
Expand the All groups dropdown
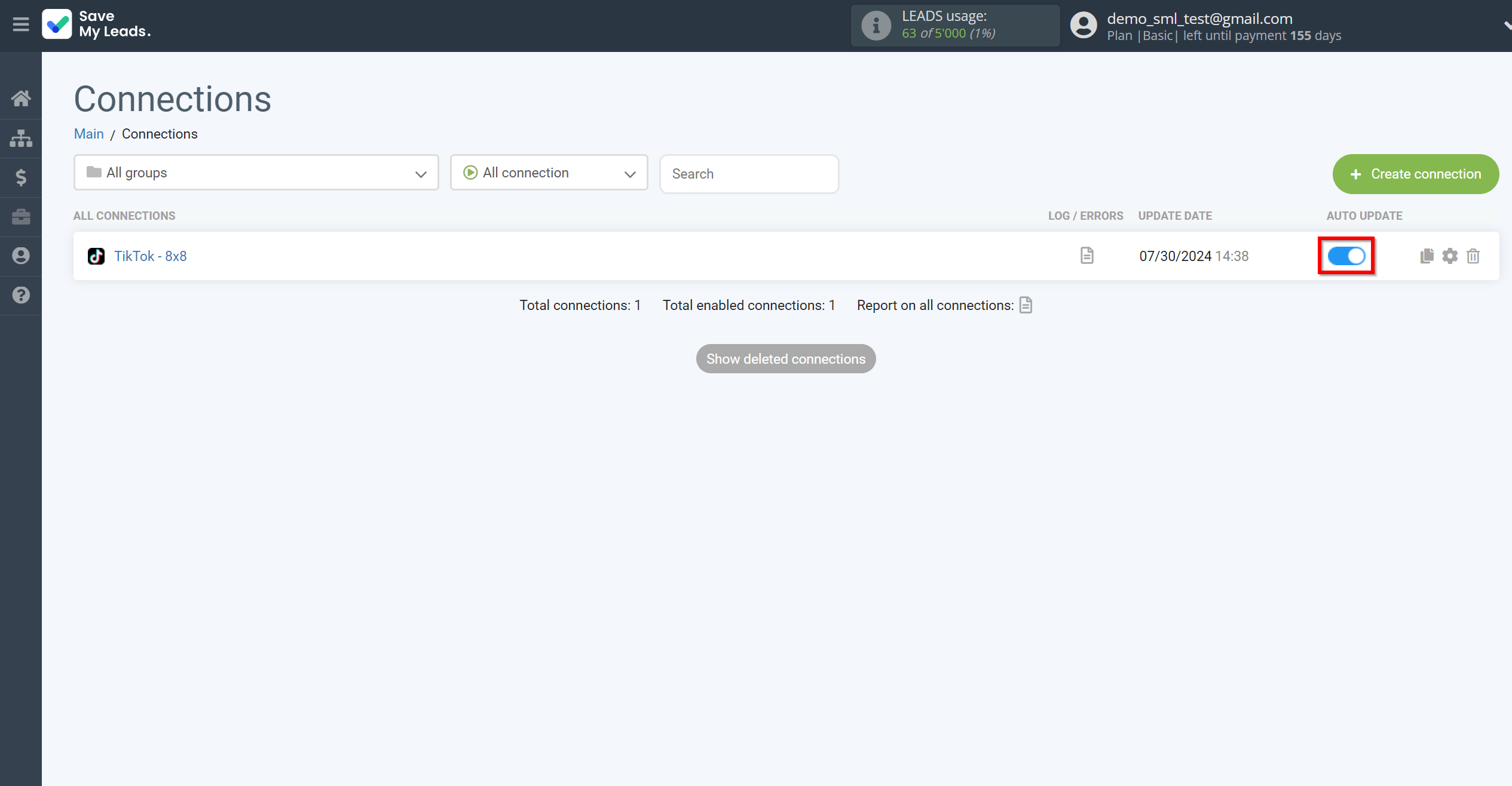tap(255, 173)
